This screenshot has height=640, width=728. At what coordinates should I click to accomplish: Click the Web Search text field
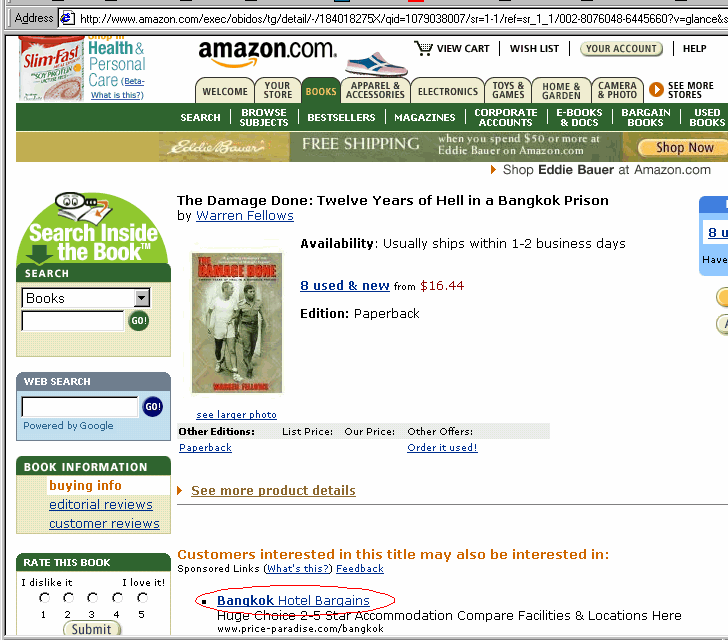click(x=80, y=407)
